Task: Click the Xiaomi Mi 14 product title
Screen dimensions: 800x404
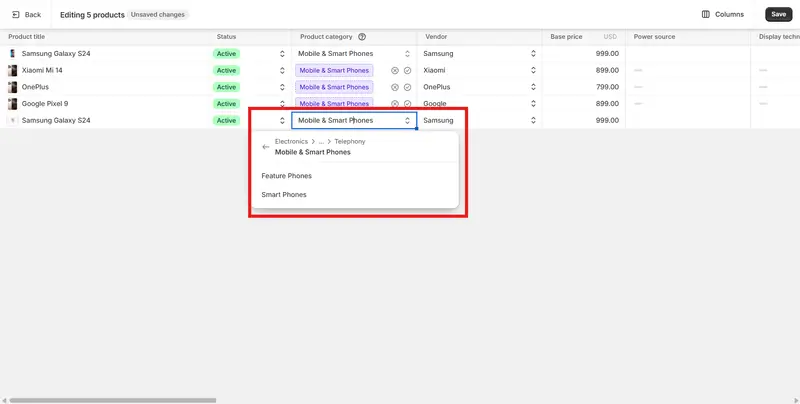Action: click(x=42, y=70)
